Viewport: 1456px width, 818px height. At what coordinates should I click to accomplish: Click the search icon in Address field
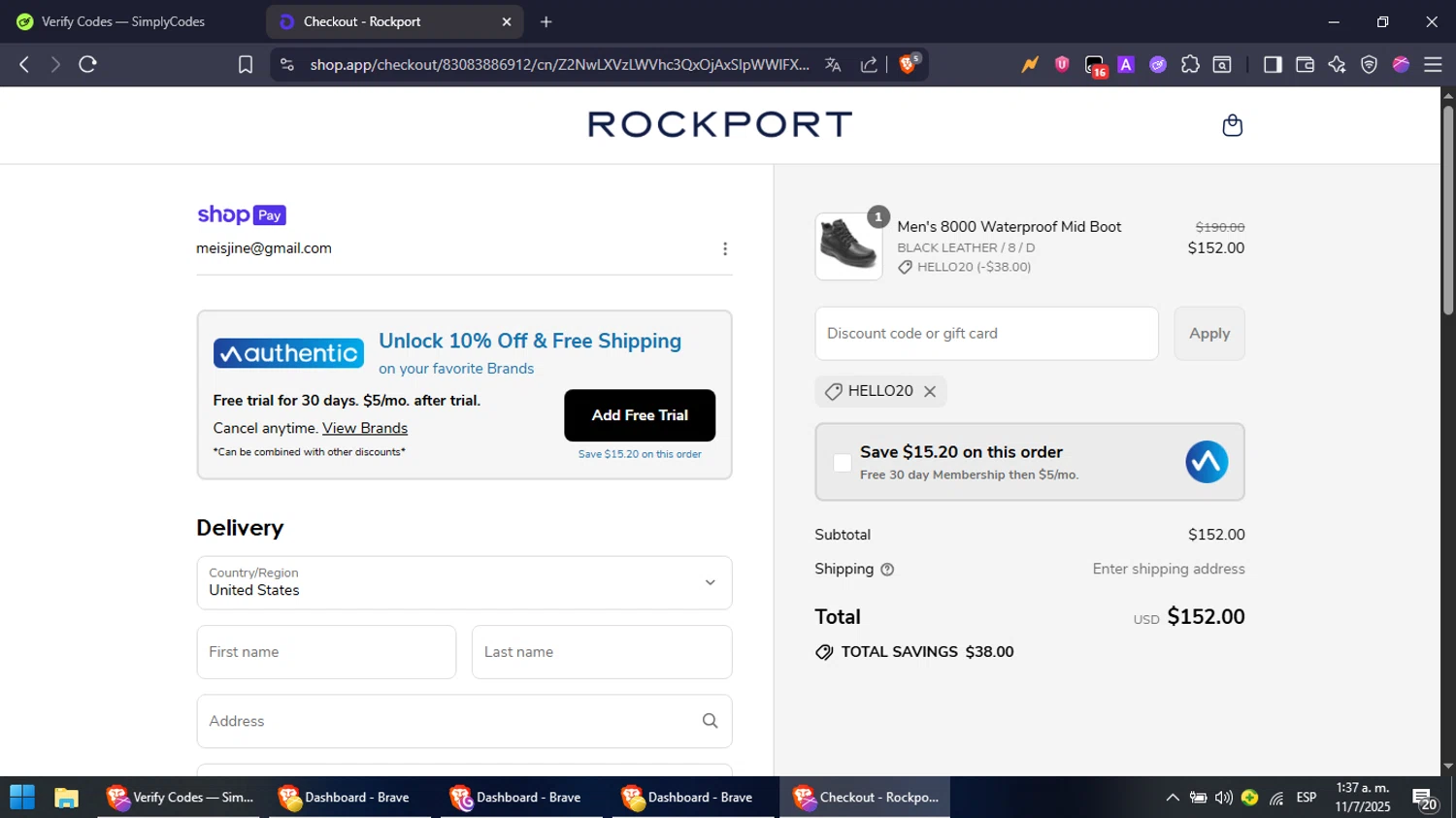click(710, 721)
